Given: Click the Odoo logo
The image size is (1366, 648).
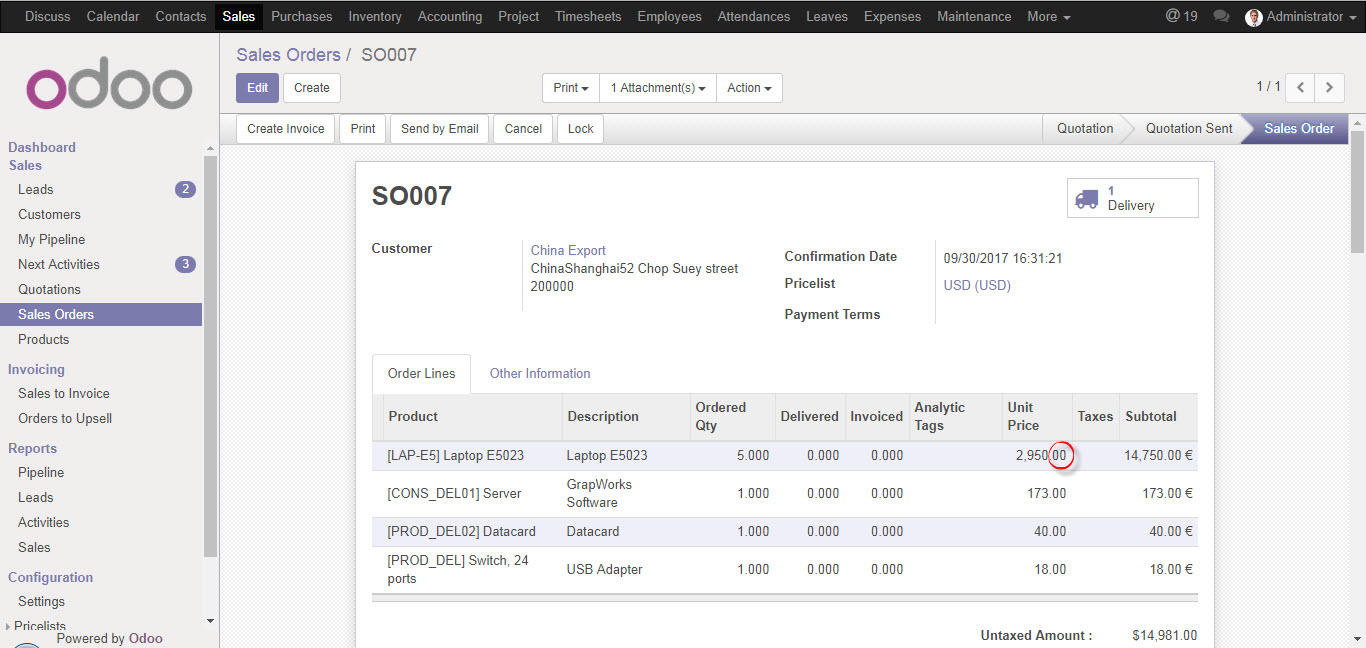Looking at the screenshot, I should 109,88.
